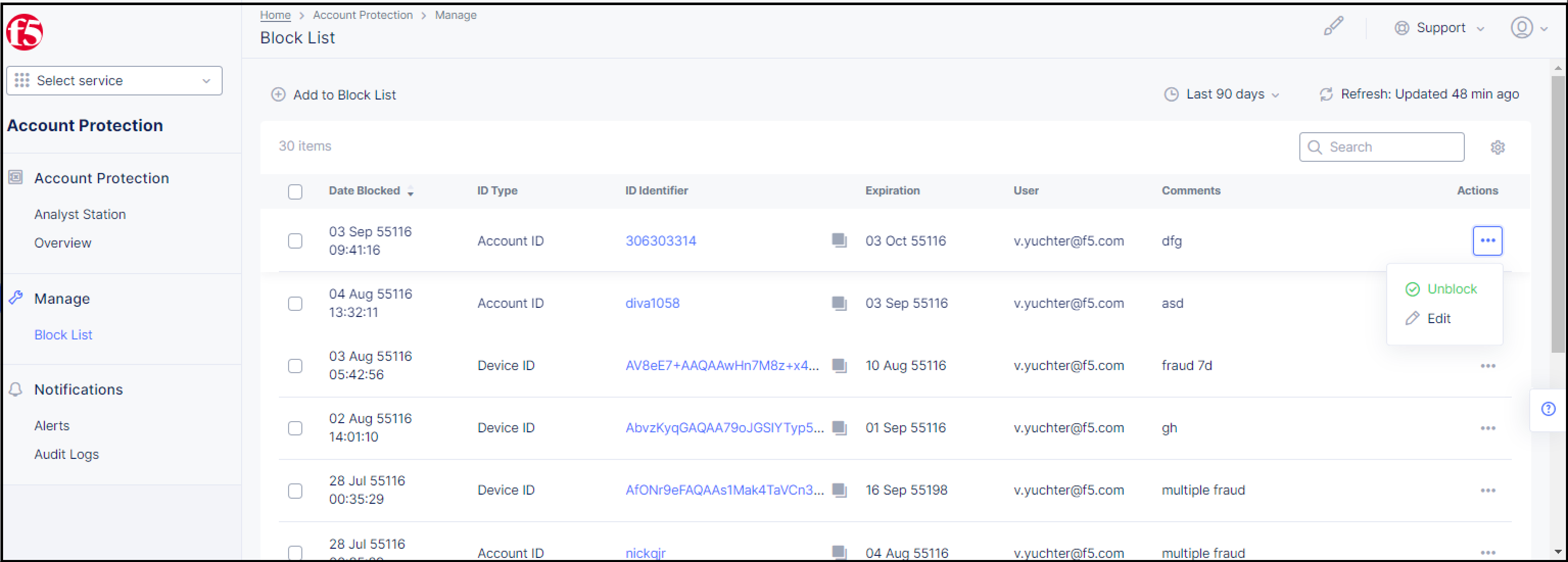The width and height of the screenshot is (1568, 562).
Task: Click inside the Search field
Action: point(1382,146)
